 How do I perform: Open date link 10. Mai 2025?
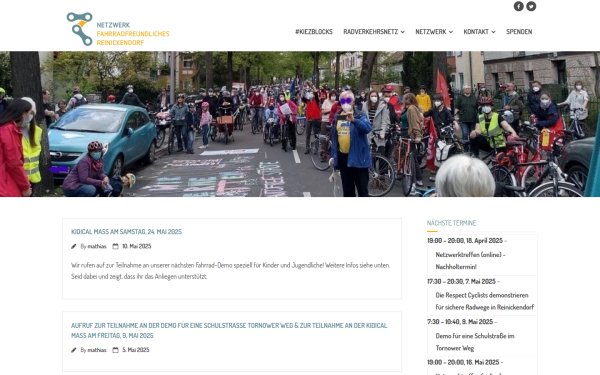click(x=137, y=246)
